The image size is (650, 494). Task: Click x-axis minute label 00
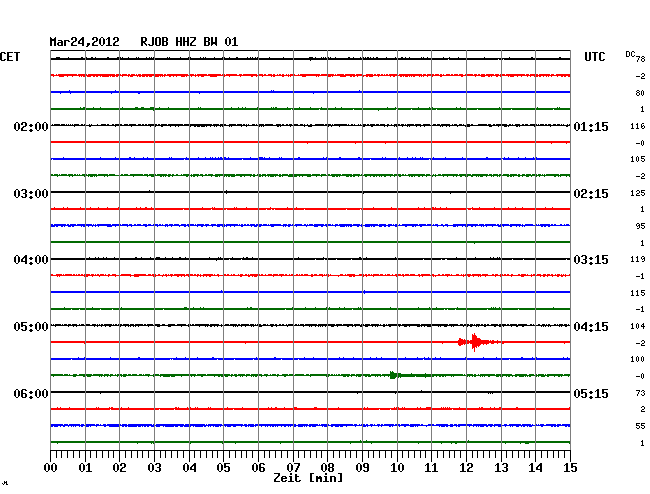[x=51, y=467]
